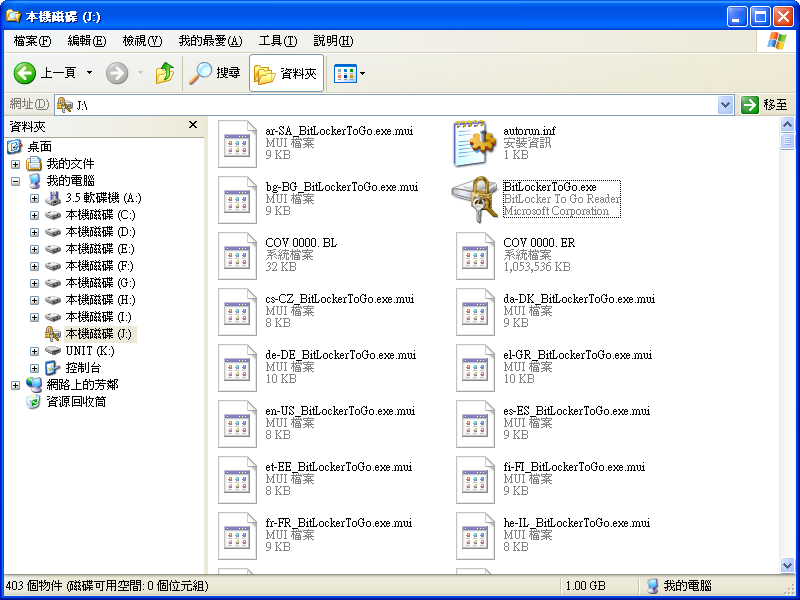Open the address bar dropdown

[725, 105]
